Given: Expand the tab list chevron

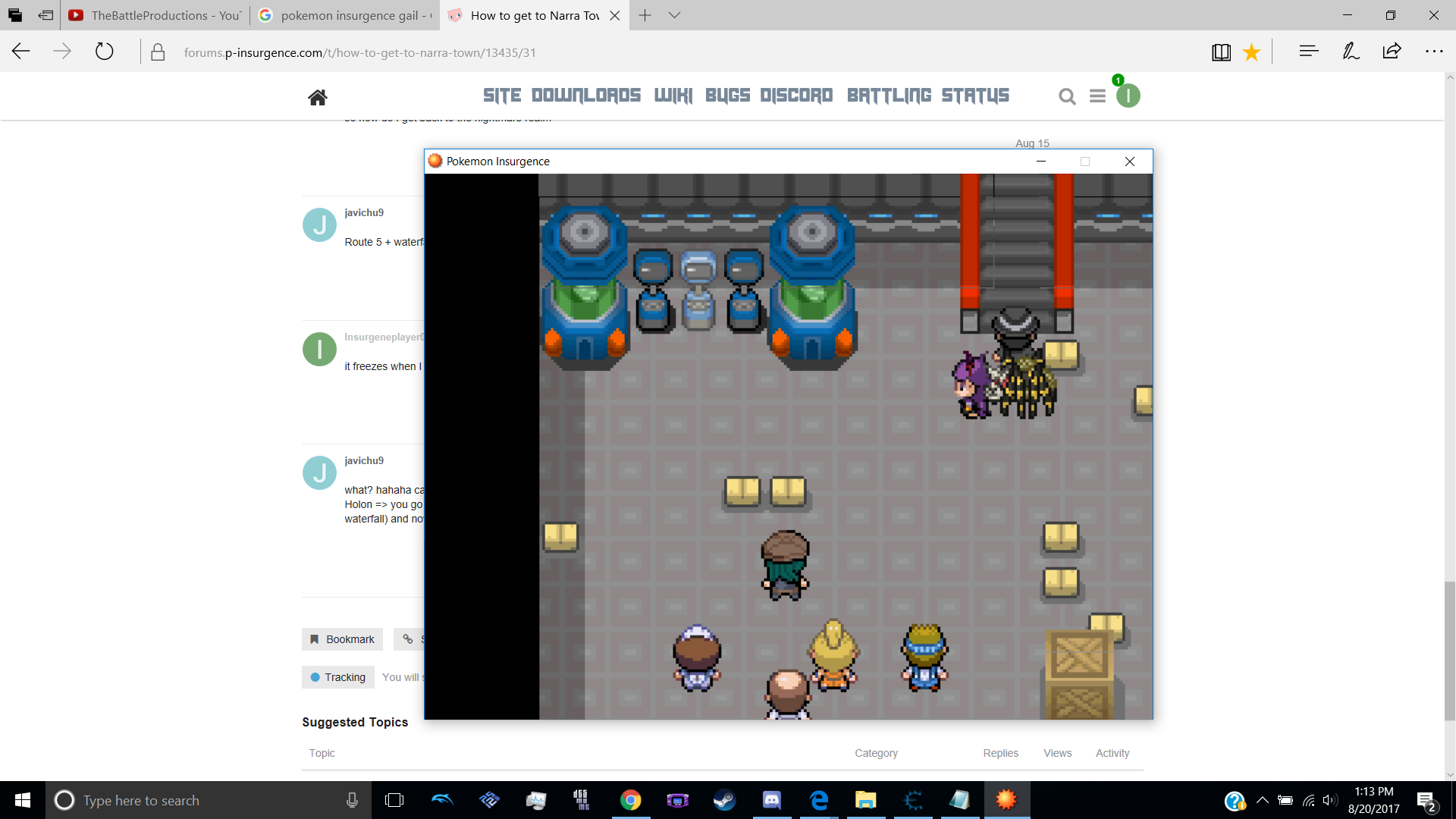Looking at the screenshot, I should click(x=674, y=15).
